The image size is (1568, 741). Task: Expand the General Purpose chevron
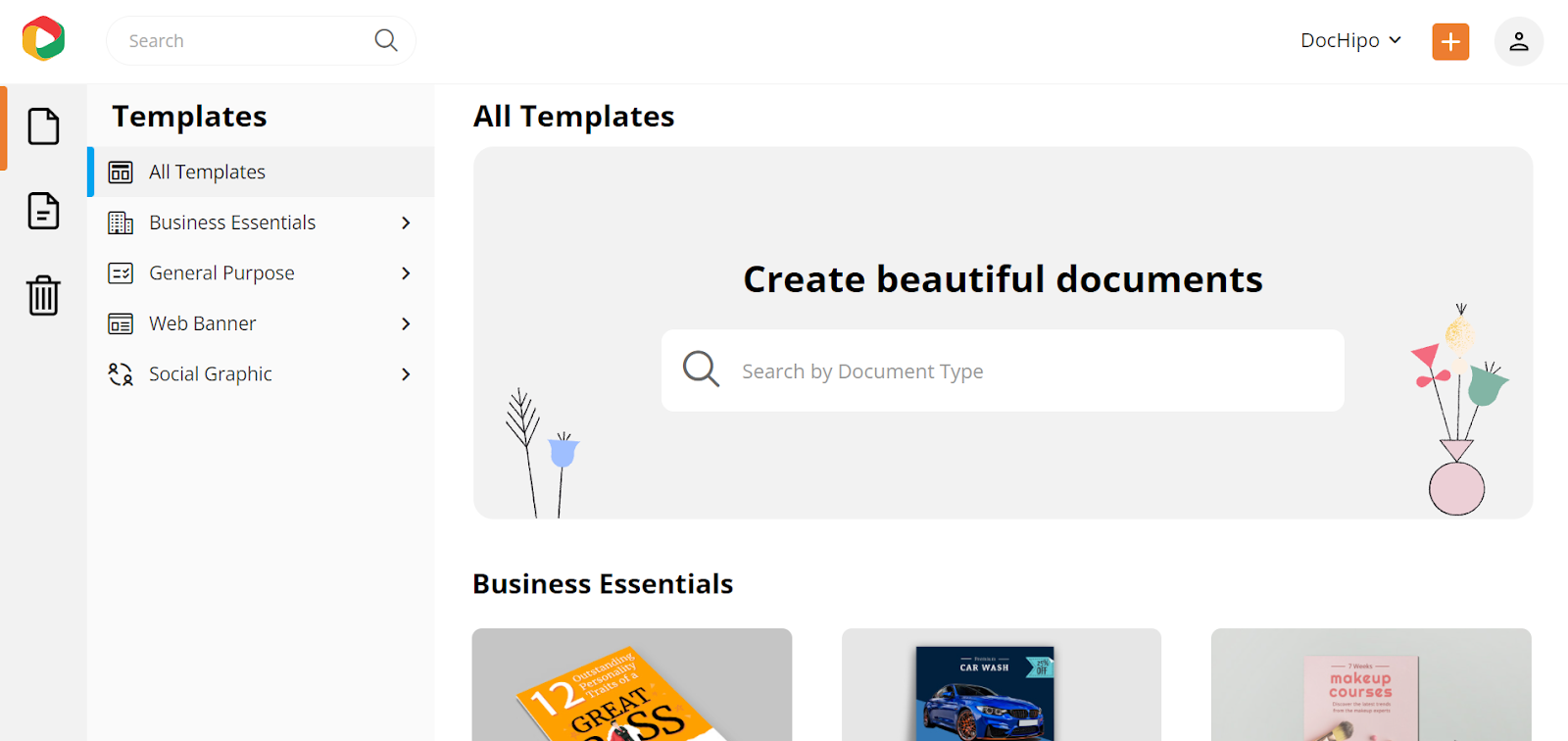point(406,273)
